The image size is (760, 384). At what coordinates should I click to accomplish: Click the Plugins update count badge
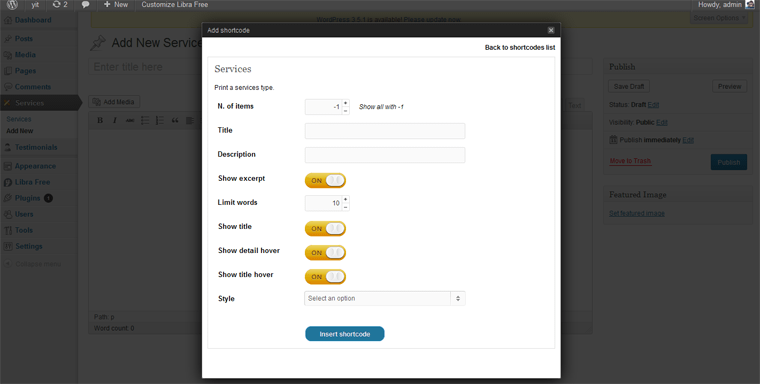click(x=48, y=198)
